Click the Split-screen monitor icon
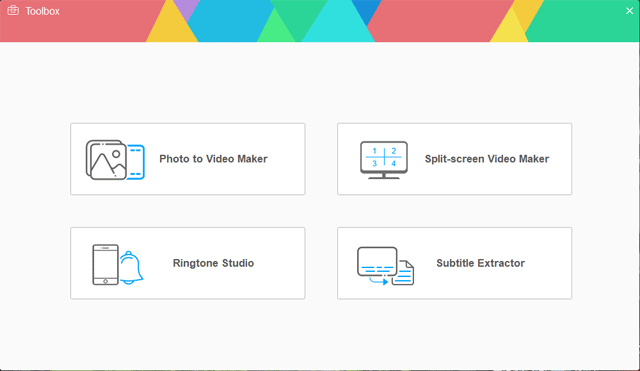The height and width of the screenshot is (371, 640). point(384,160)
